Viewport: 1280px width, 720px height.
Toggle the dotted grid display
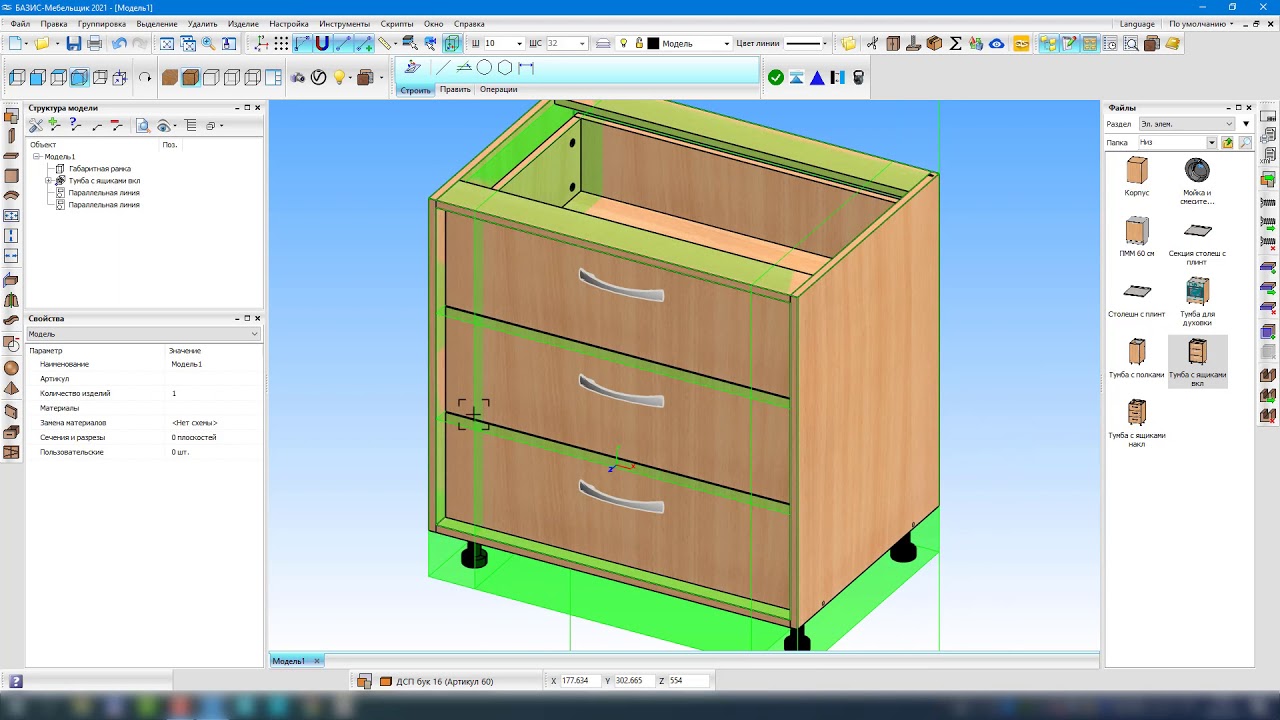[281, 43]
